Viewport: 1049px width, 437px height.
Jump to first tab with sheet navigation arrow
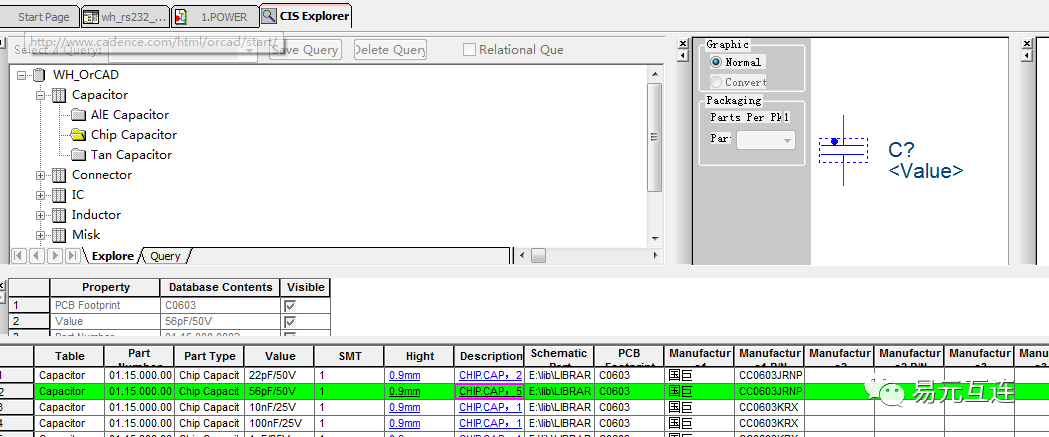click(19, 256)
